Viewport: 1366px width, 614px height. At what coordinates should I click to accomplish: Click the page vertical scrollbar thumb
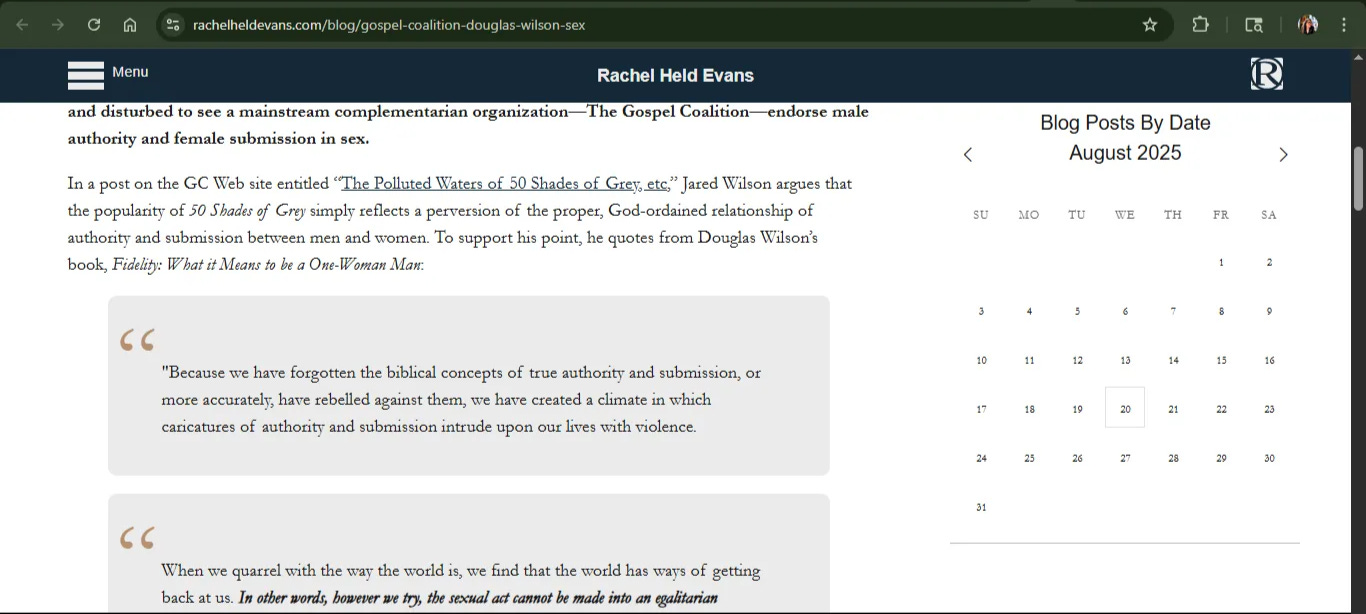point(1358,178)
